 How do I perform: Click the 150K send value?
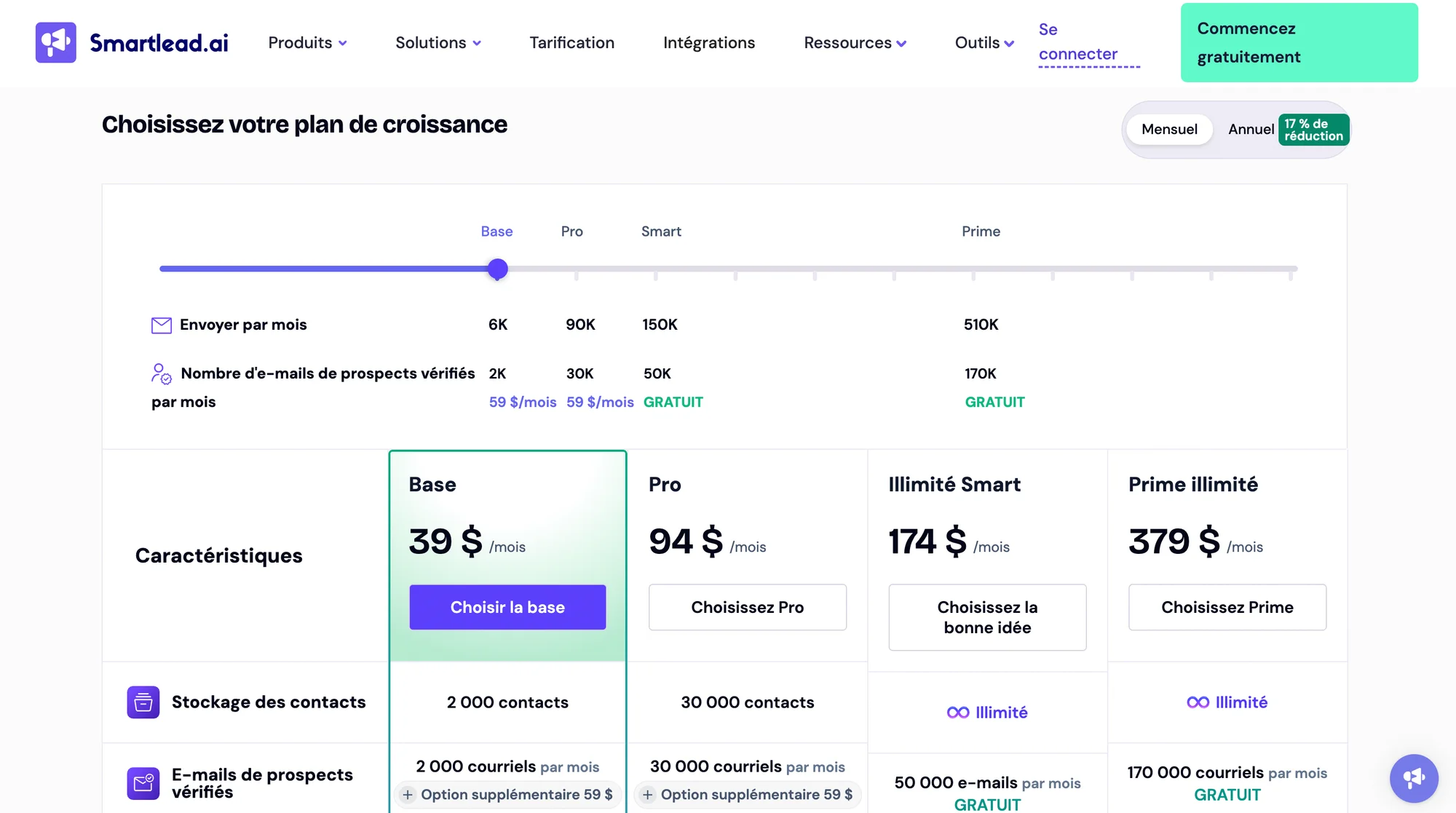click(660, 325)
